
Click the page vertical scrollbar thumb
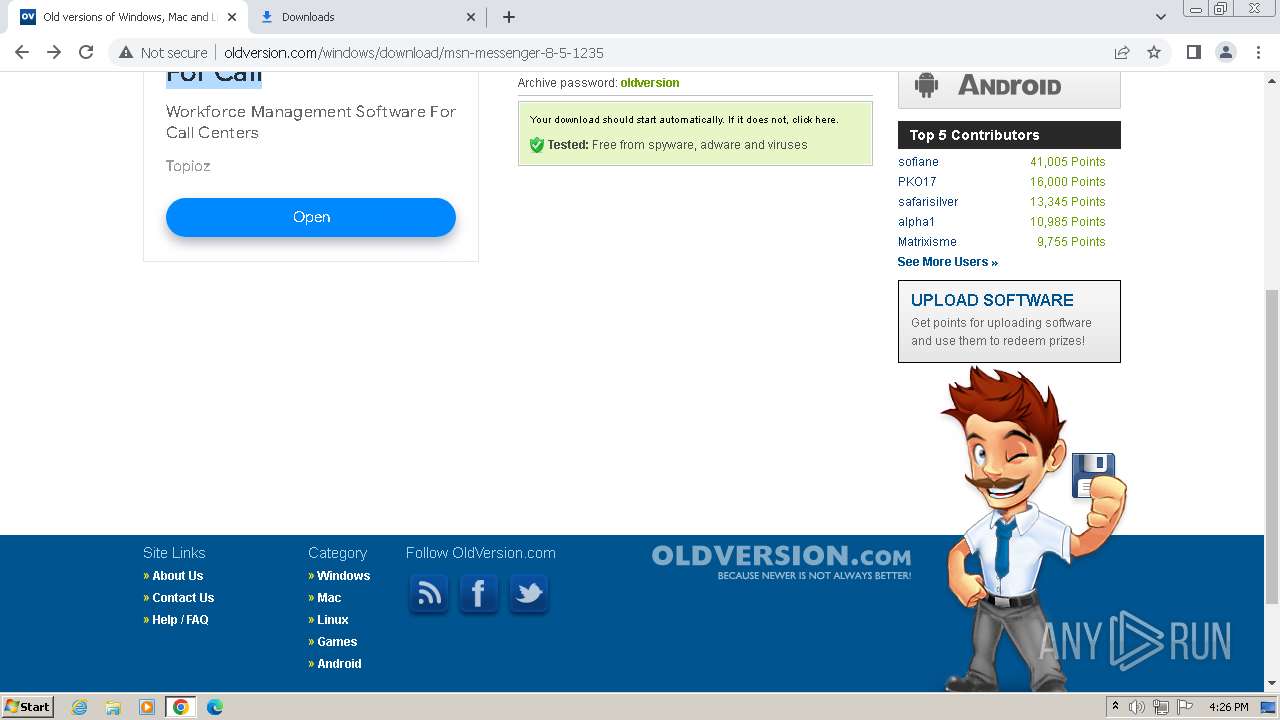tap(1272, 447)
